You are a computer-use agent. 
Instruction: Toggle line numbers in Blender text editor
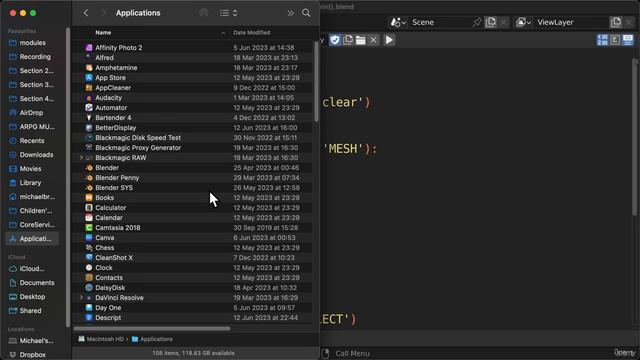point(602,40)
